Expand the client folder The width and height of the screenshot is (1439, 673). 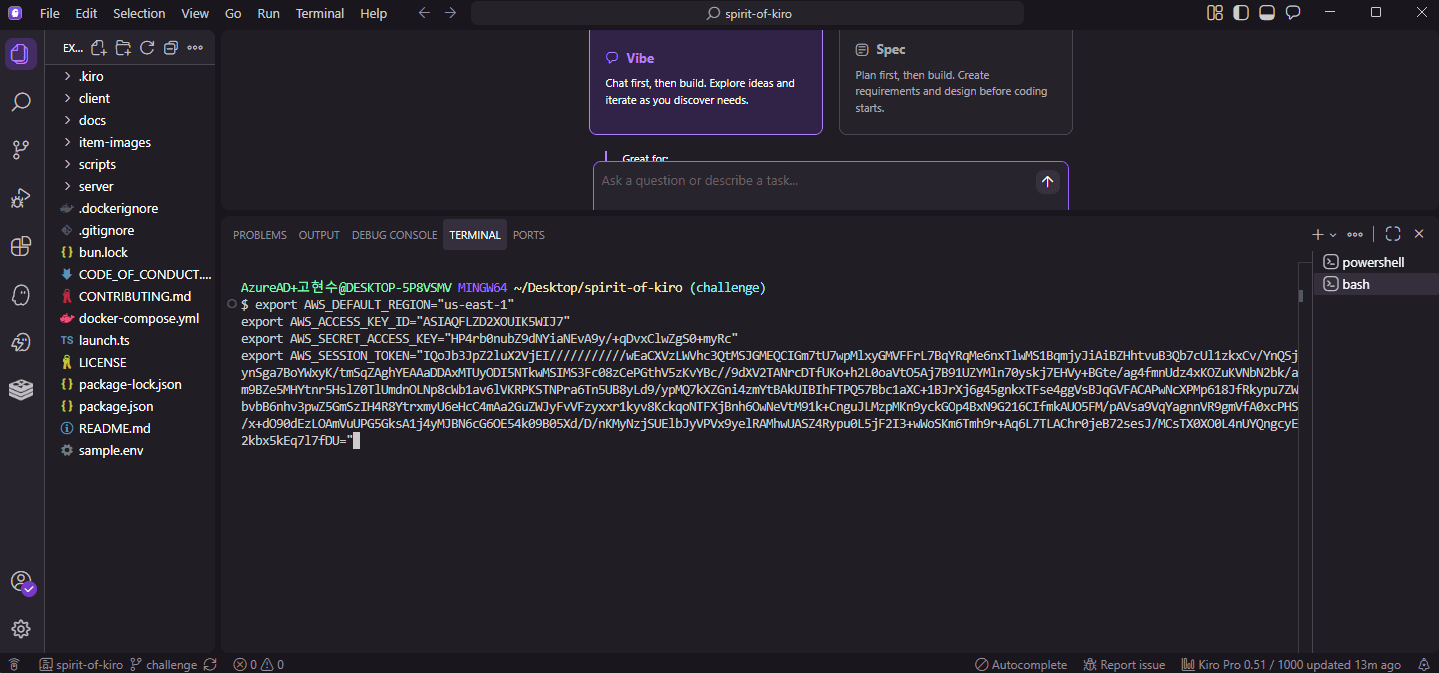click(94, 98)
